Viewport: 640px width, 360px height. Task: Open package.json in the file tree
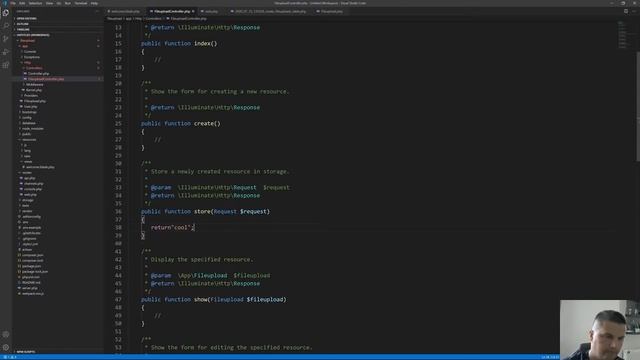click(x=31, y=266)
